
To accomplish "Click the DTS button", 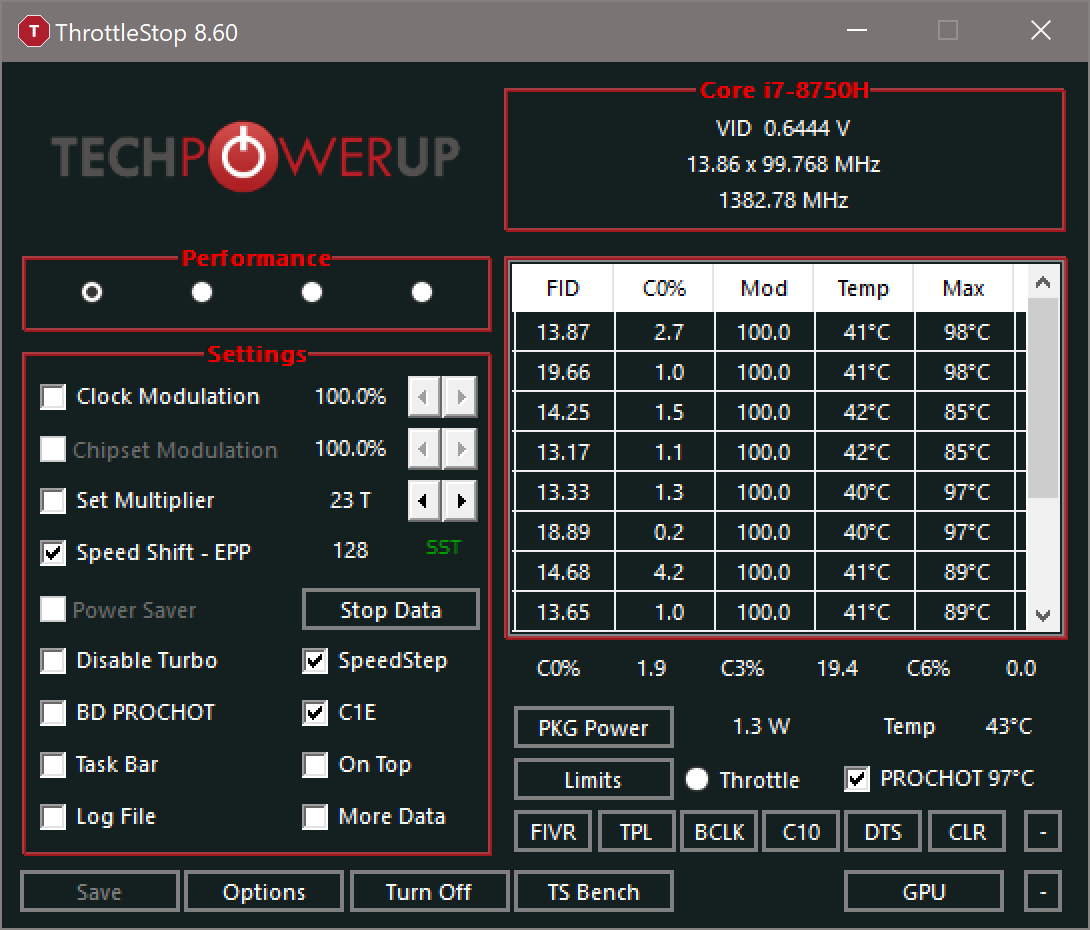I will (884, 832).
